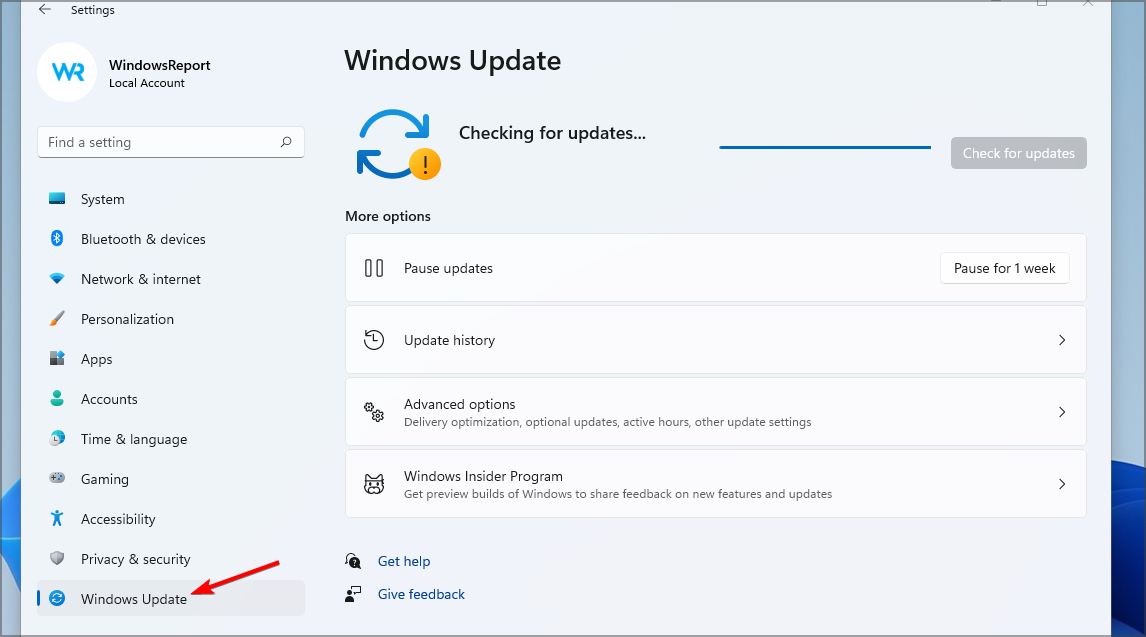The height and width of the screenshot is (637, 1146).
Task: Click the large update sync status icon
Action: 398,144
